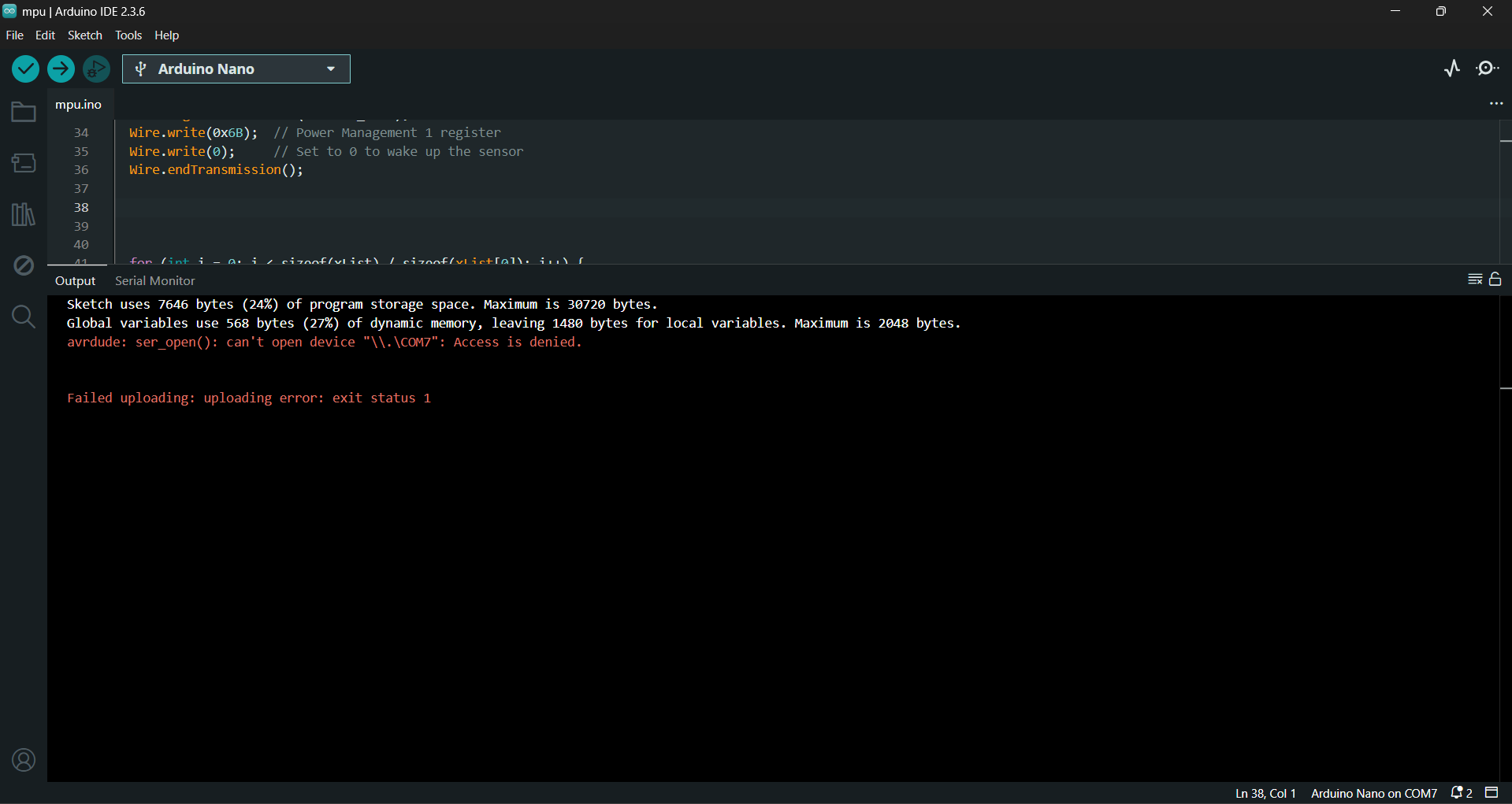This screenshot has width=1512, height=804.
Task: Open the Boards Manager sidebar icon
Action: (x=23, y=163)
